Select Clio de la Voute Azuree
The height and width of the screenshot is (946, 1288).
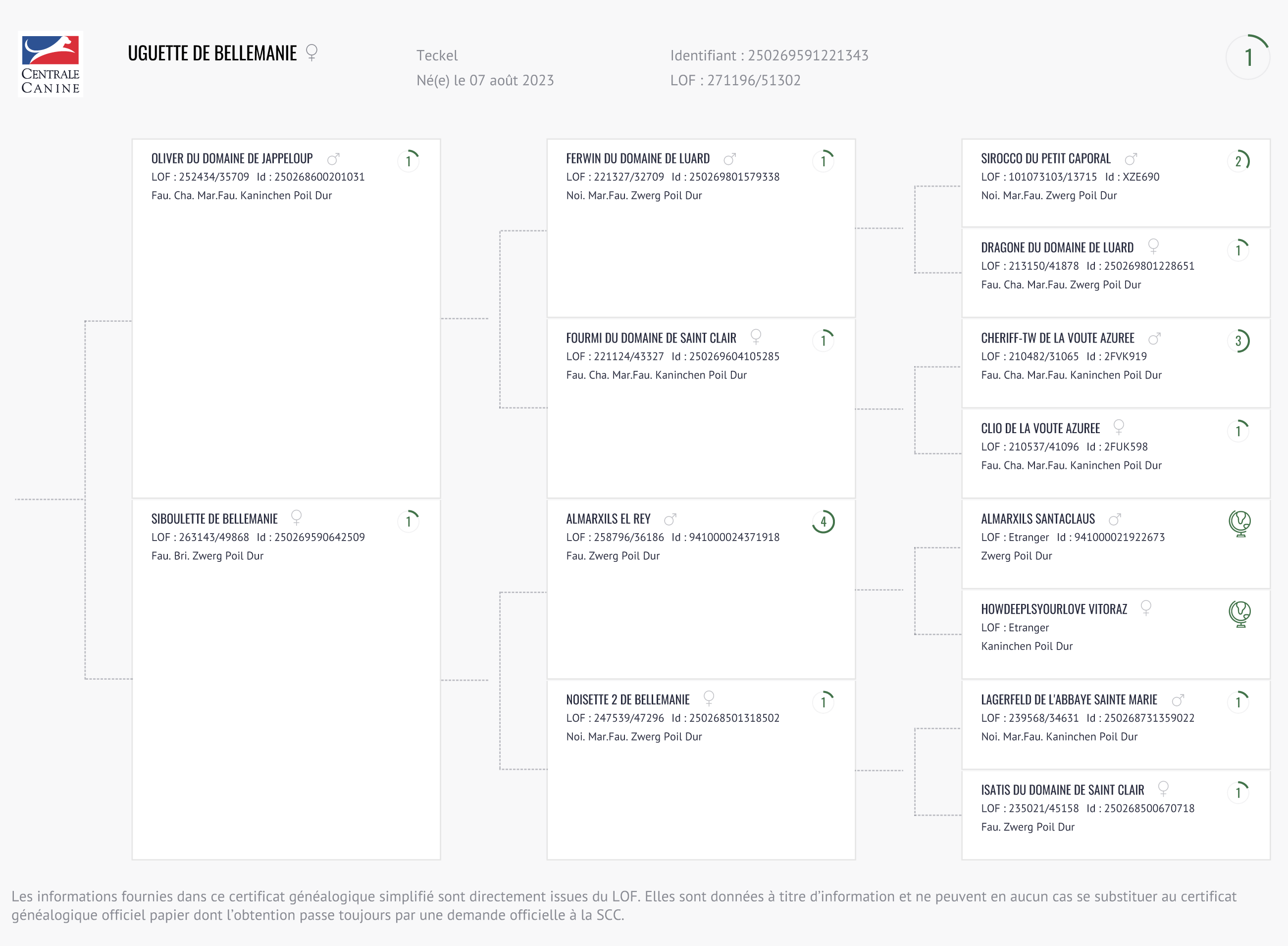(x=1040, y=428)
